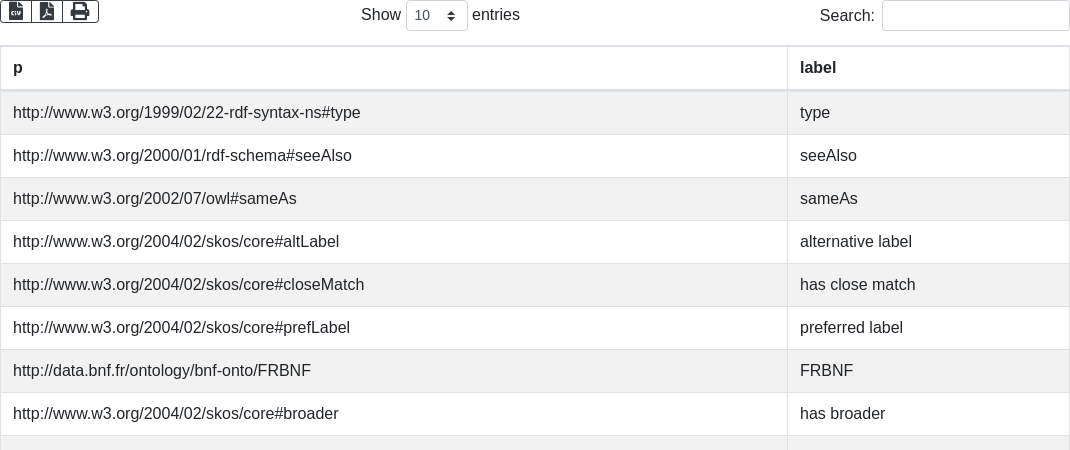Click the skos/core#closeMatch URI cell

pos(188,285)
